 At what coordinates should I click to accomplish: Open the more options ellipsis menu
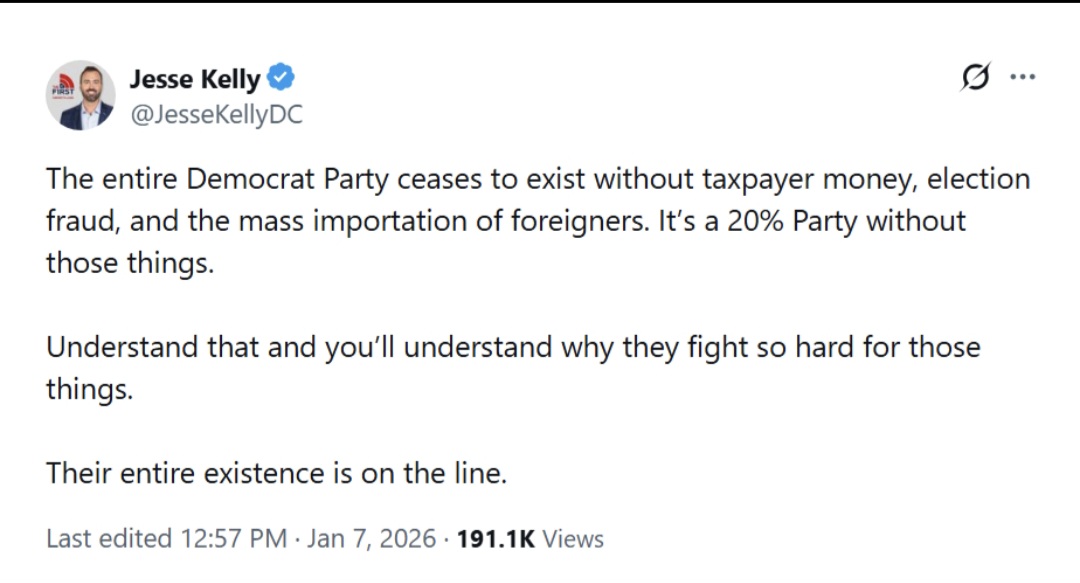pyautogui.click(x=1023, y=77)
